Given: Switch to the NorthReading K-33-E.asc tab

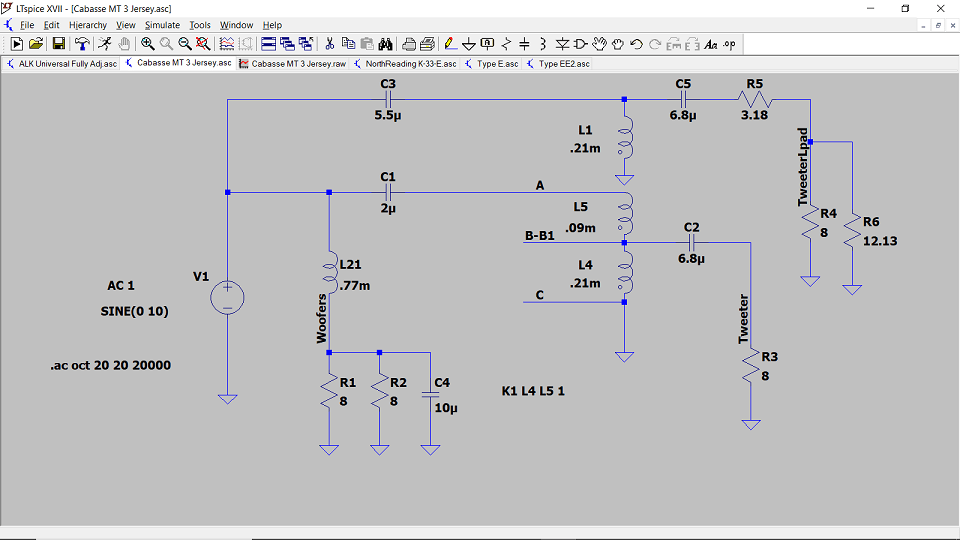Looking at the screenshot, I should (405, 64).
